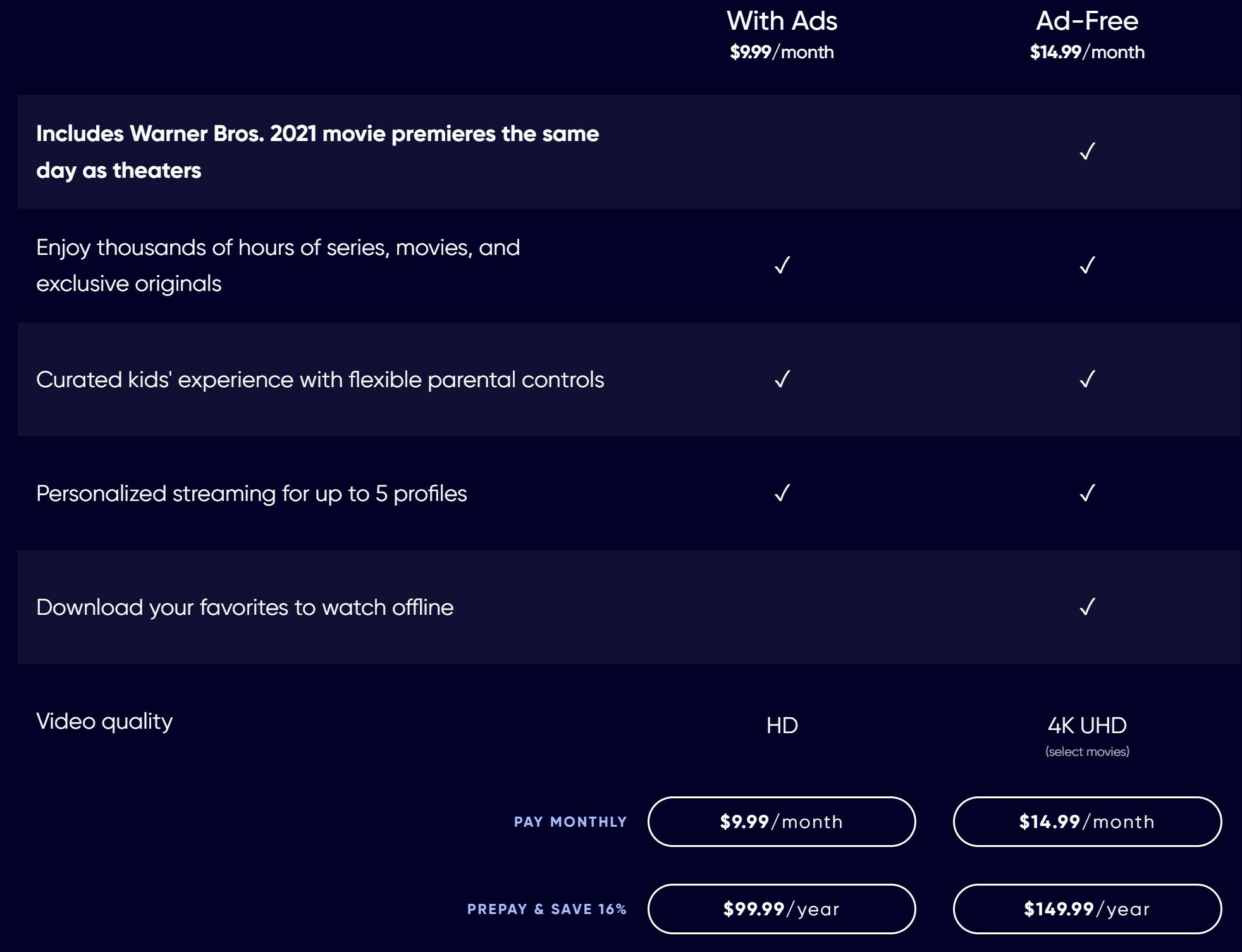Click the Download your favorites feature row
Screen dimensions: 1242x952
pos(629,607)
